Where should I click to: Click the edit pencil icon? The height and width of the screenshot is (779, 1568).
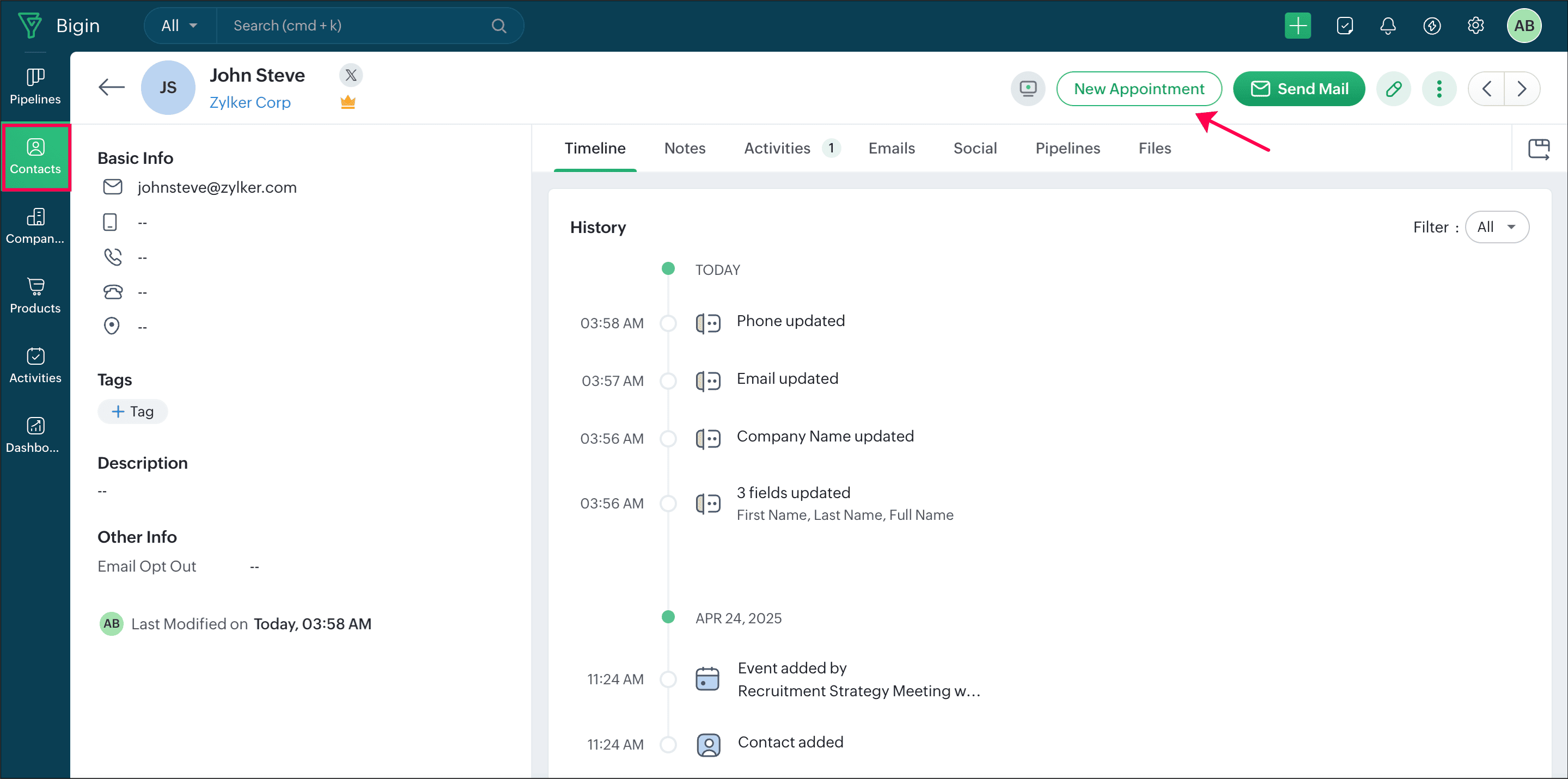pyautogui.click(x=1393, y=89)
